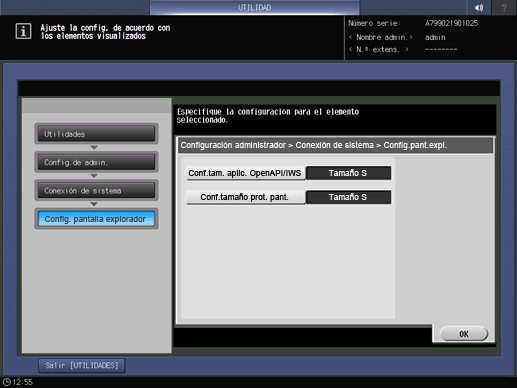This screenshot has height=388, width=517.
Task: Click the speaker volume icon
Action: pyautogui.click(x=479, y=7)
